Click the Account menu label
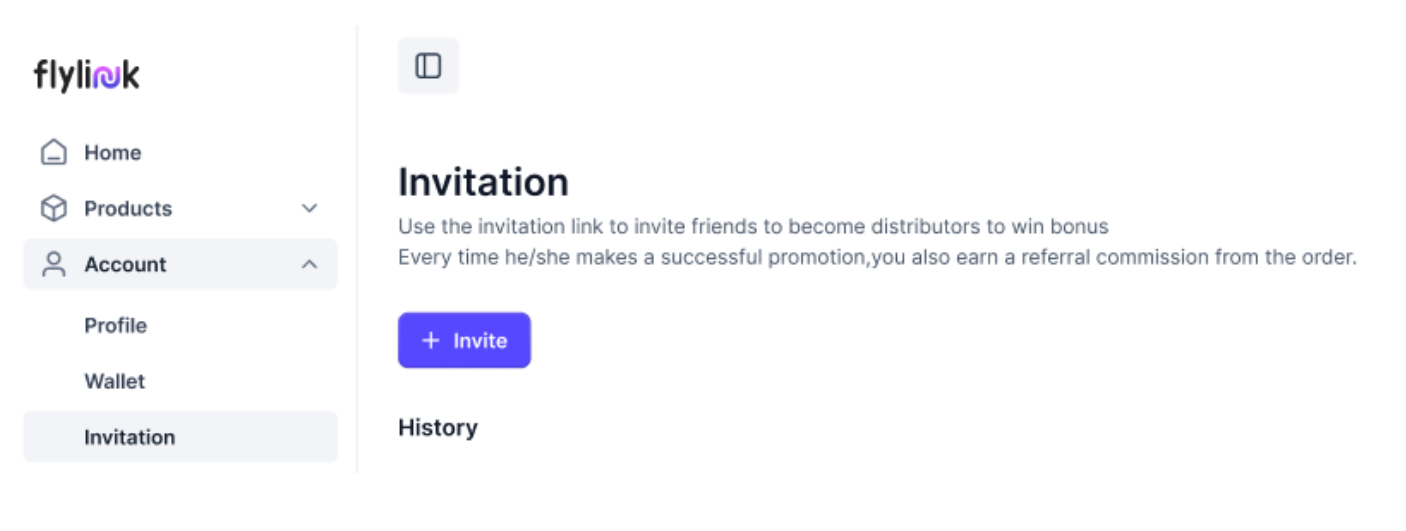This screenshot has height=531, width=1406. [125, 265]
